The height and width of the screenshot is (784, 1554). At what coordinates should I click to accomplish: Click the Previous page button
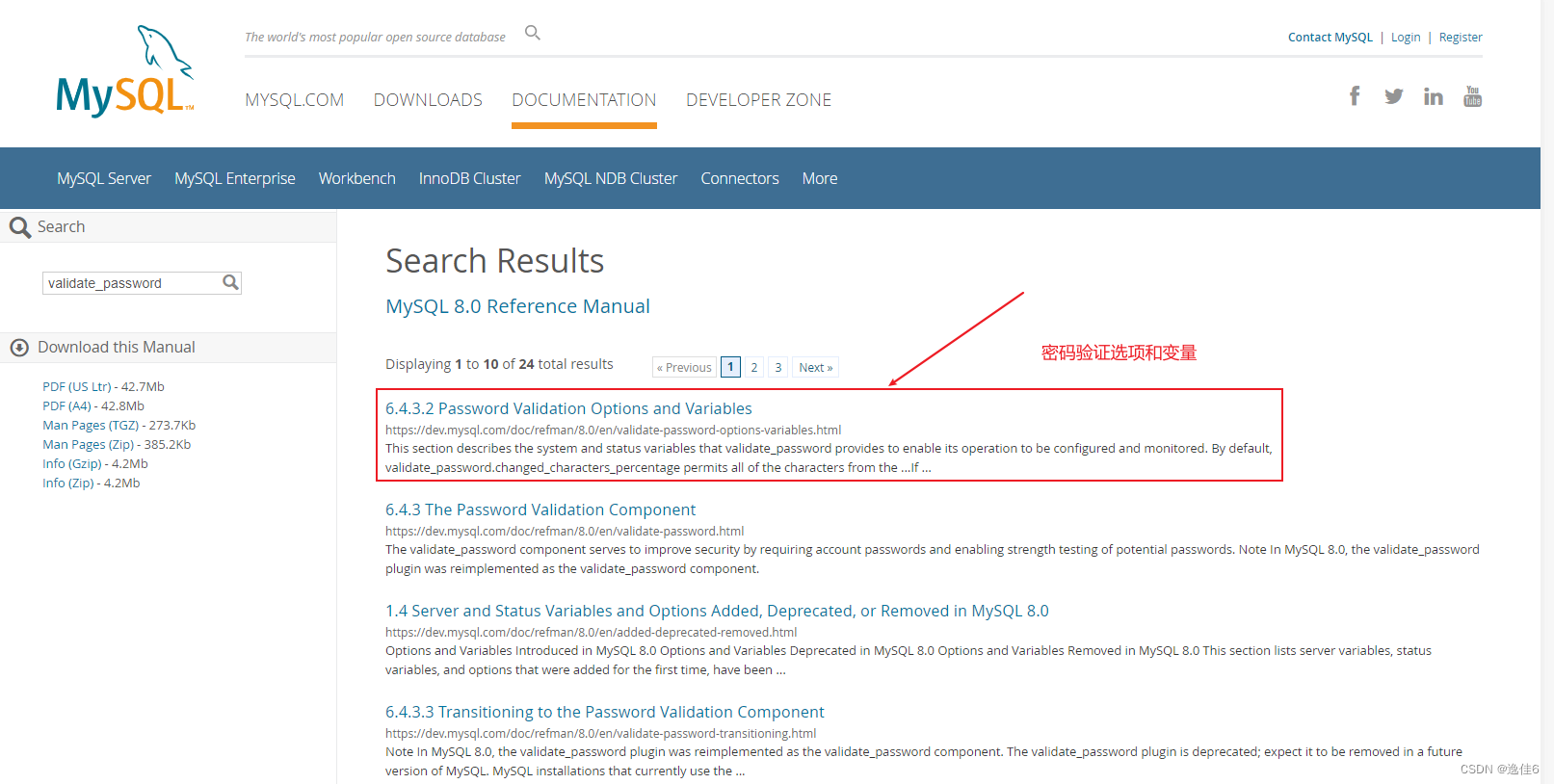tap(684, 367)
